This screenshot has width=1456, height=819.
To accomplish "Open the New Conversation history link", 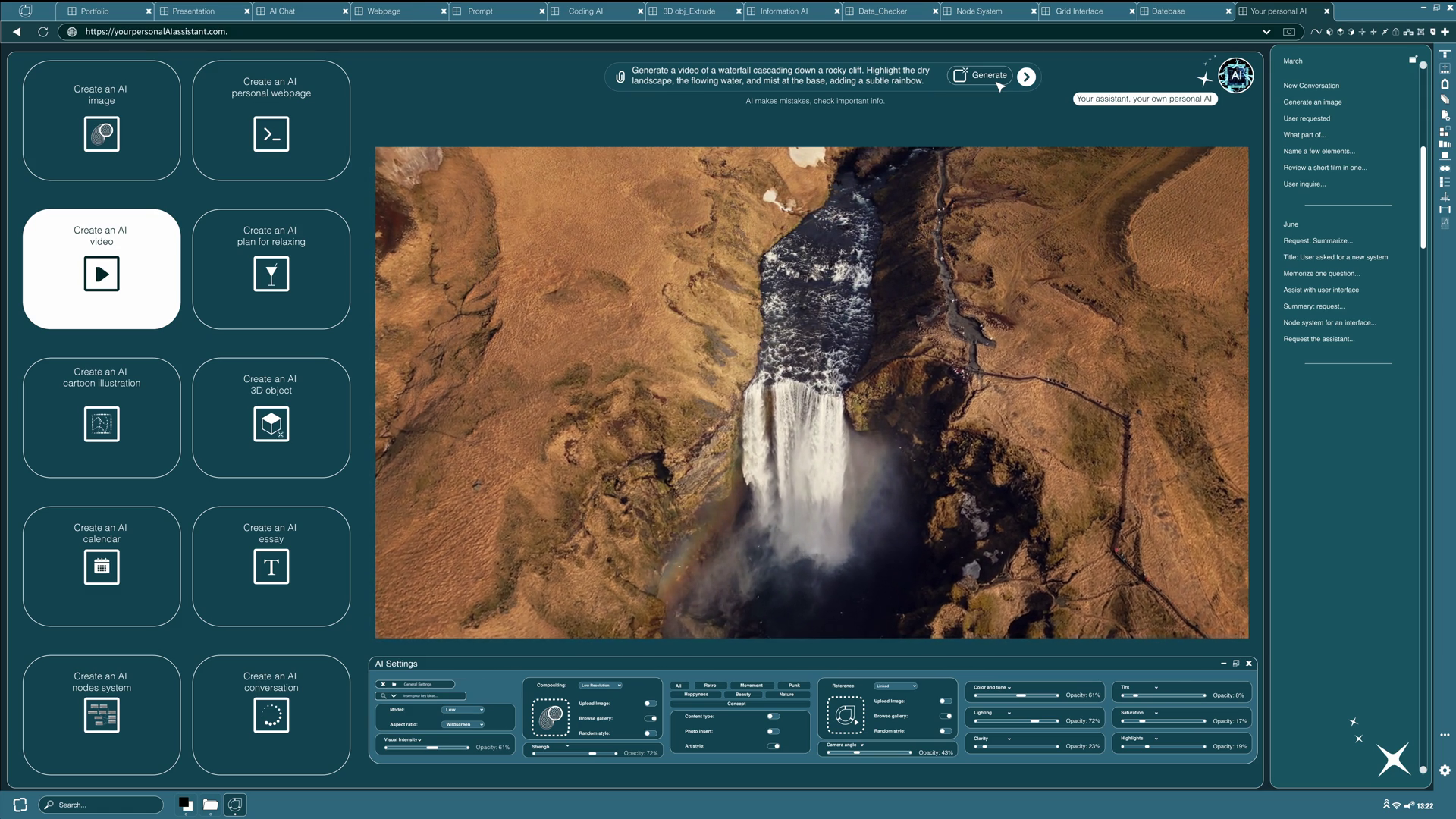I will pyautogui.click(x=1310, y=86).
